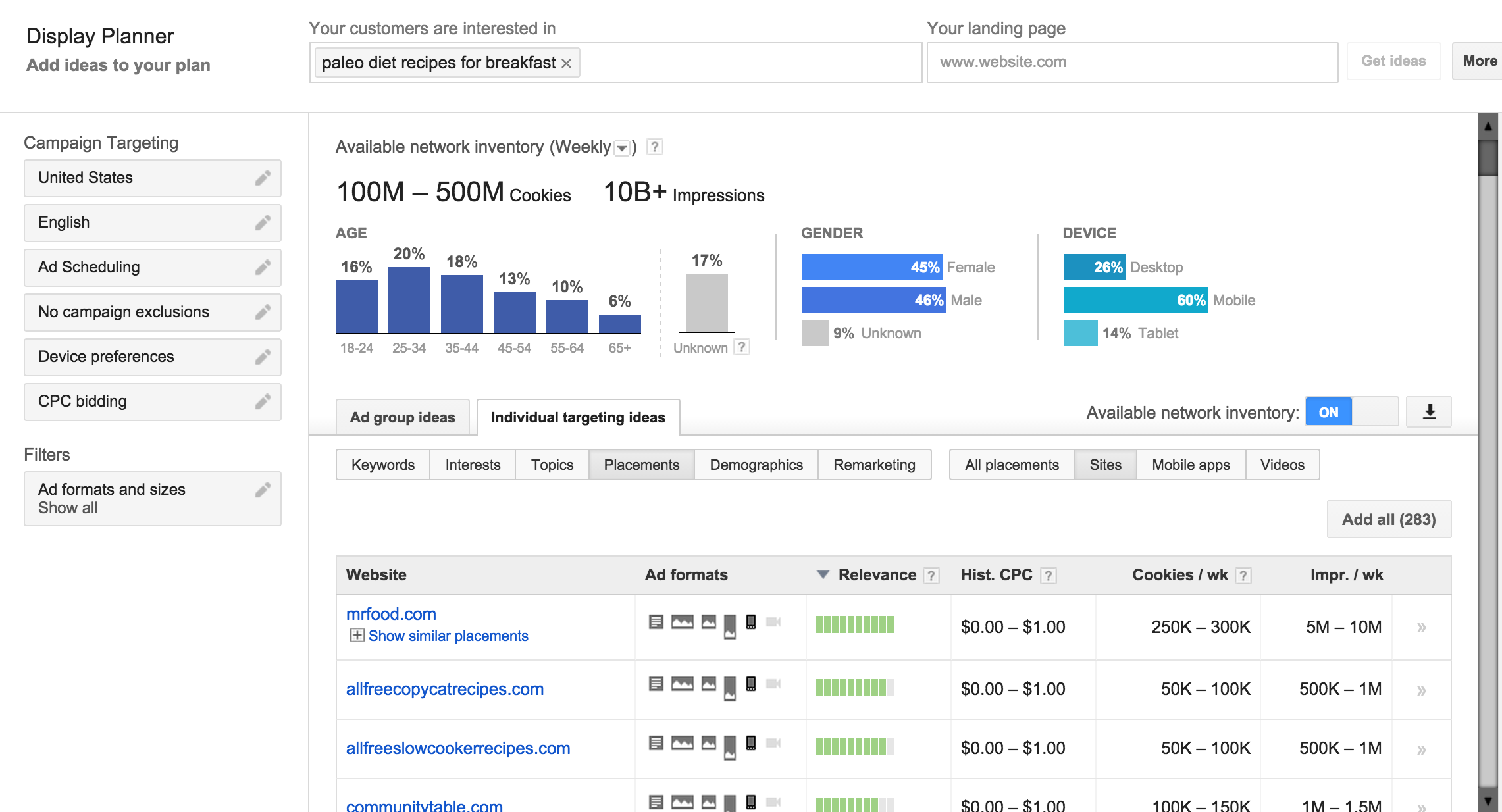1502x812 pixels.
Task: Add allfreecopycatrecipes.com with double arrow
Action: (1422, 690)
